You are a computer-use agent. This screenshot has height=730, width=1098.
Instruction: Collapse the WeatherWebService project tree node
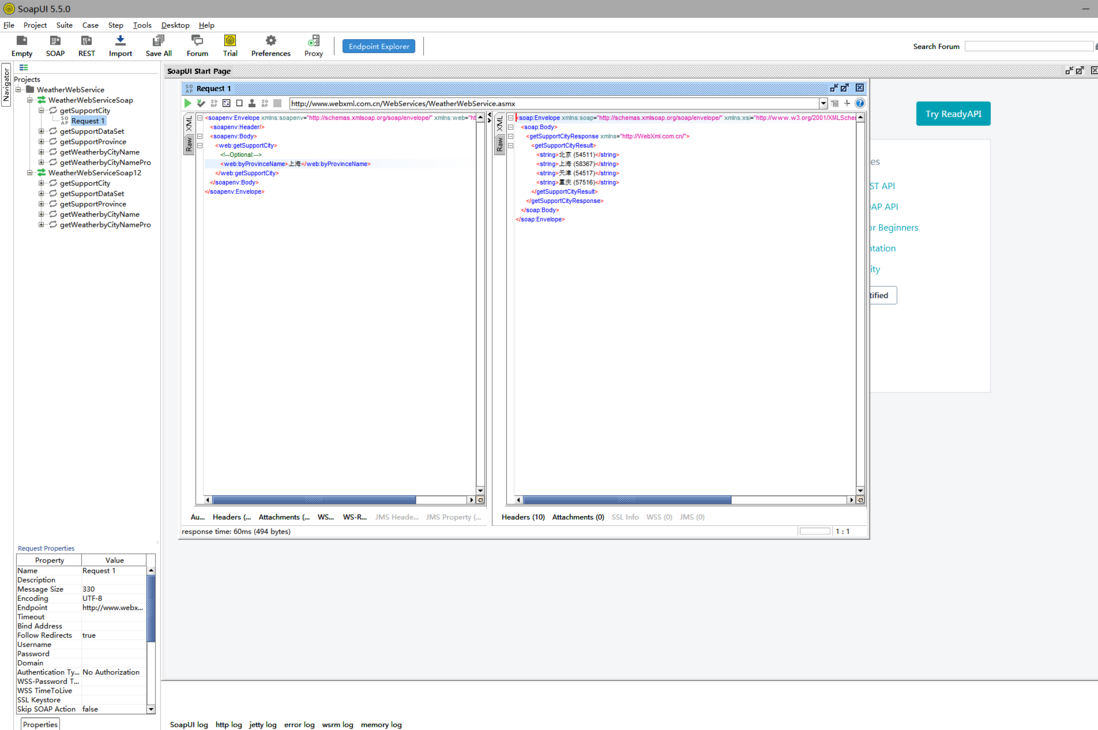[18, 90]
